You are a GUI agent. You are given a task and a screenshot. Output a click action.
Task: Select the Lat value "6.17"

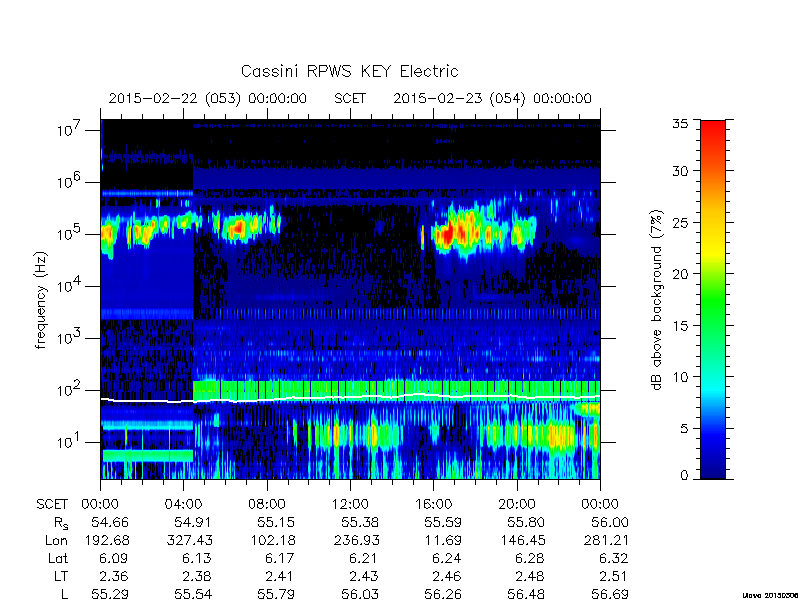(281, 558)
